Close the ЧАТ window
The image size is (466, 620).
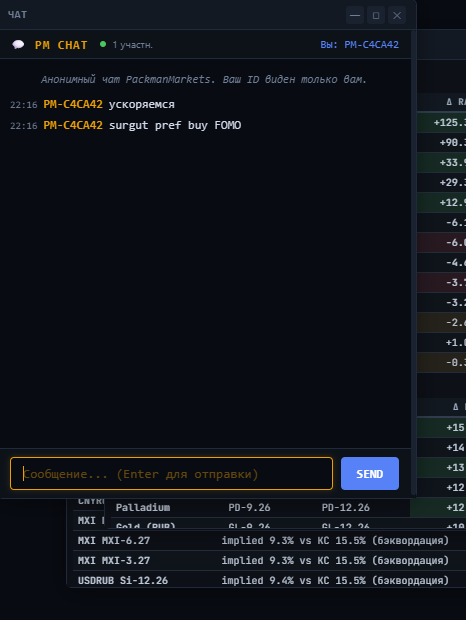tap(397, 15)
